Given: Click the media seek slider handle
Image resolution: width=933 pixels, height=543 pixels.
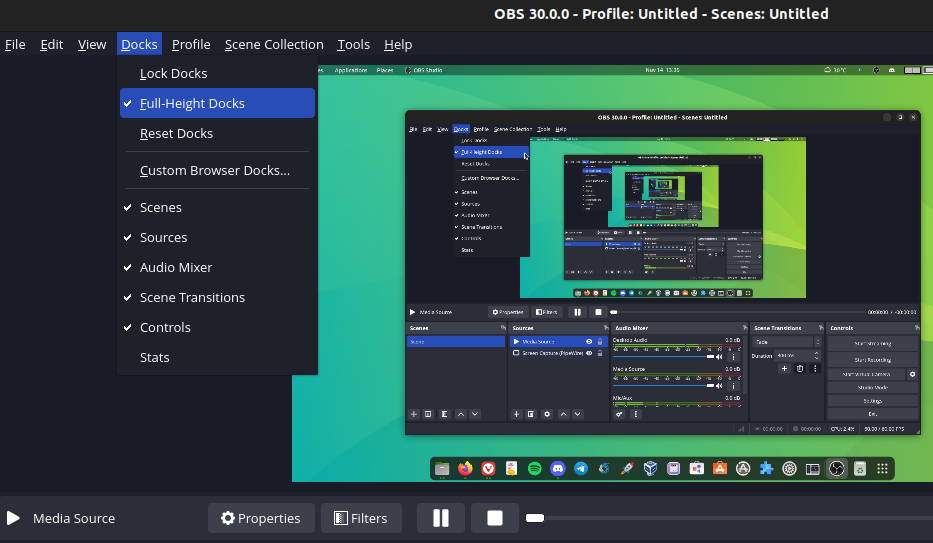Looking at the screenshot, I should [535, 518].
